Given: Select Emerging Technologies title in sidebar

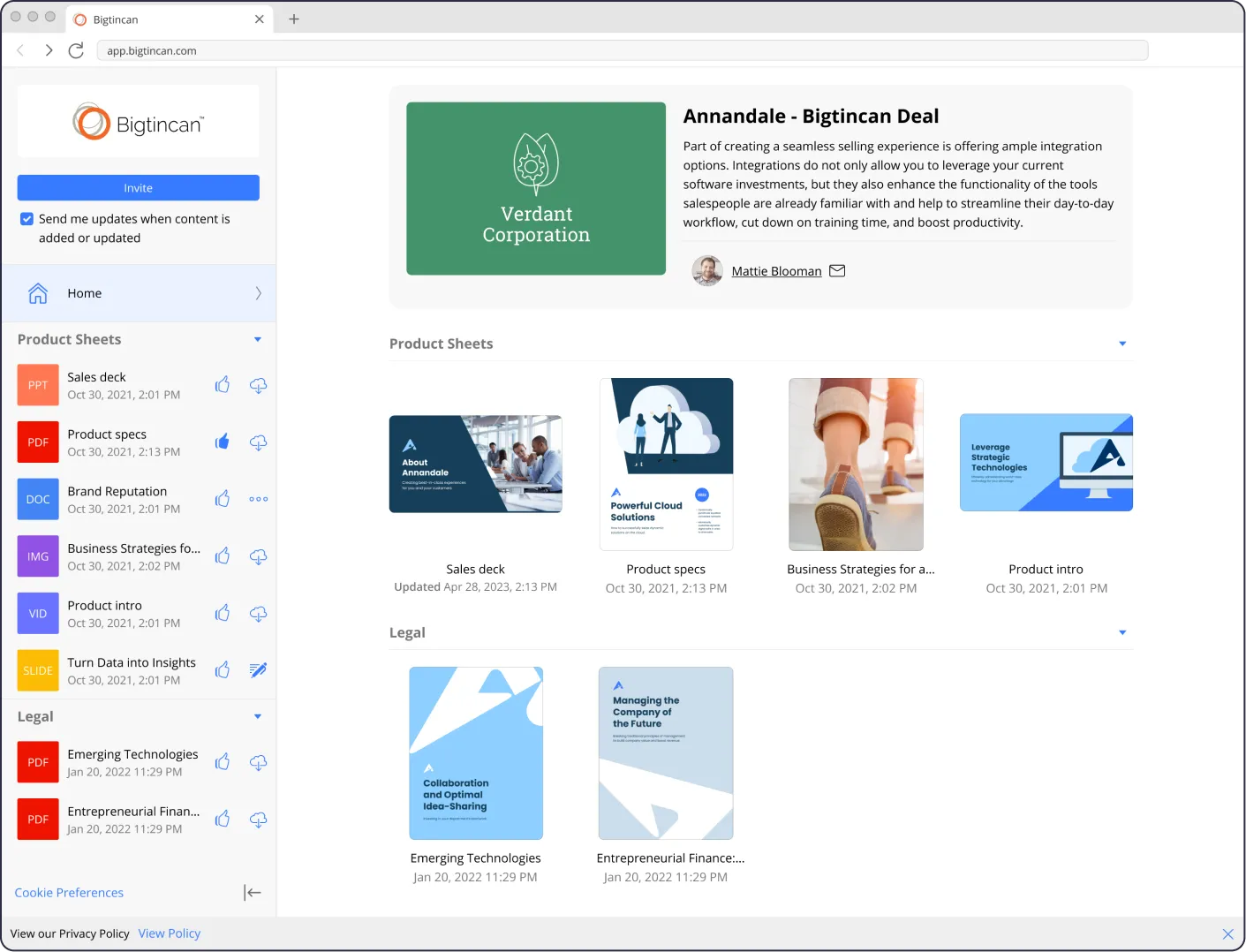Looking at the screenshot, I should pos(132,754).
